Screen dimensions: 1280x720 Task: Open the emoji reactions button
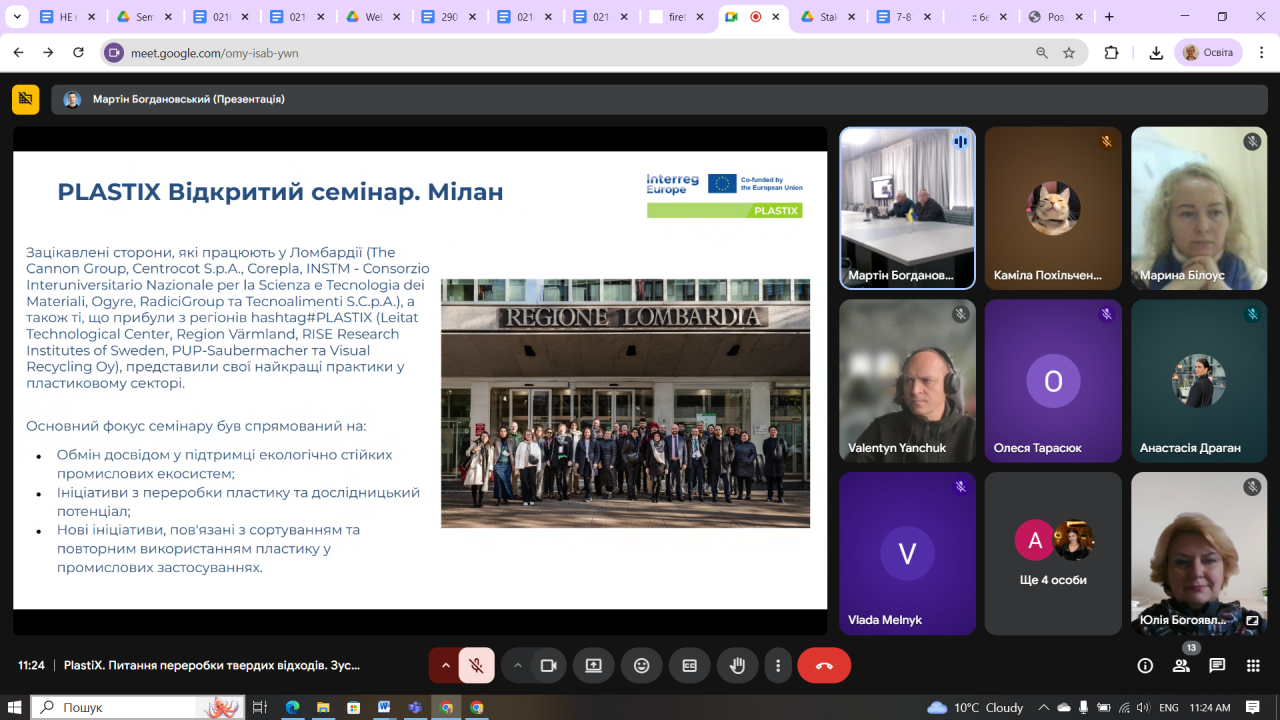[x=641, y=666]
